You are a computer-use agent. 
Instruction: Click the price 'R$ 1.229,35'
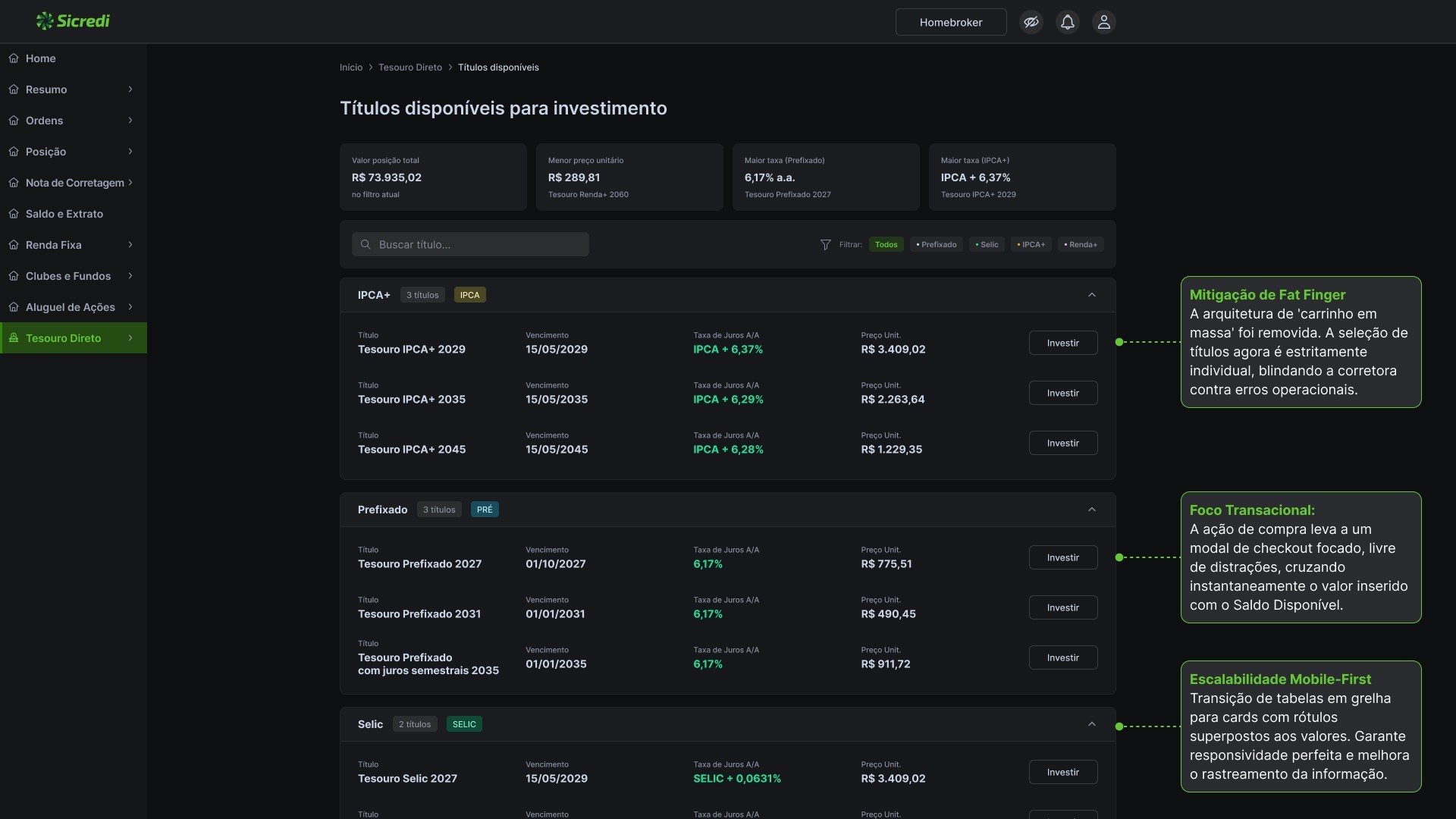[892, 450]
